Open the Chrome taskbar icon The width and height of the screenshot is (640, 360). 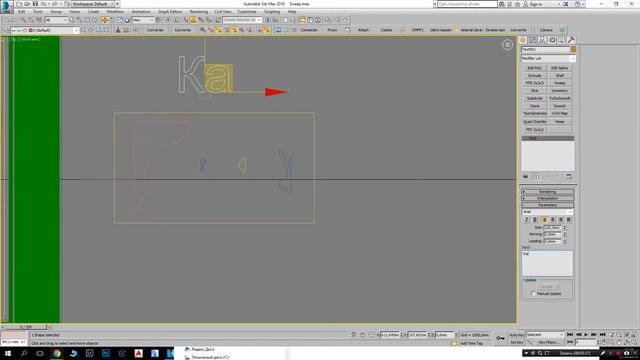click(57, 353)
